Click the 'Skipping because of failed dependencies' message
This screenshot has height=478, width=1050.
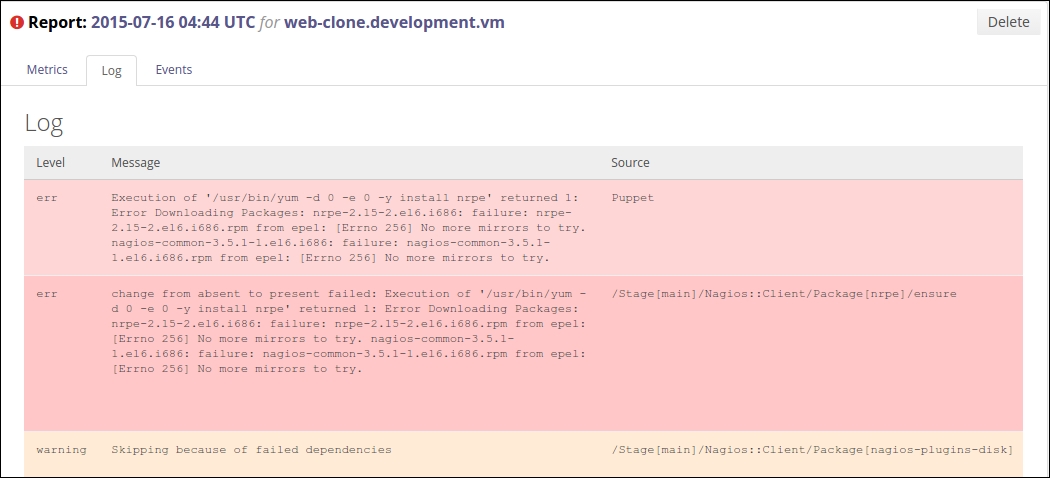pos(251,450)
